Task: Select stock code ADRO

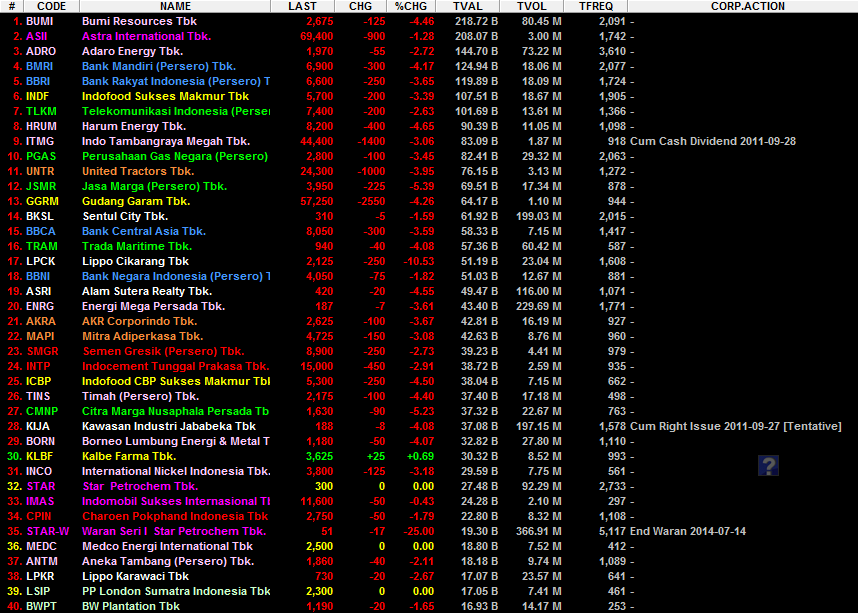Action: [41, 51]
